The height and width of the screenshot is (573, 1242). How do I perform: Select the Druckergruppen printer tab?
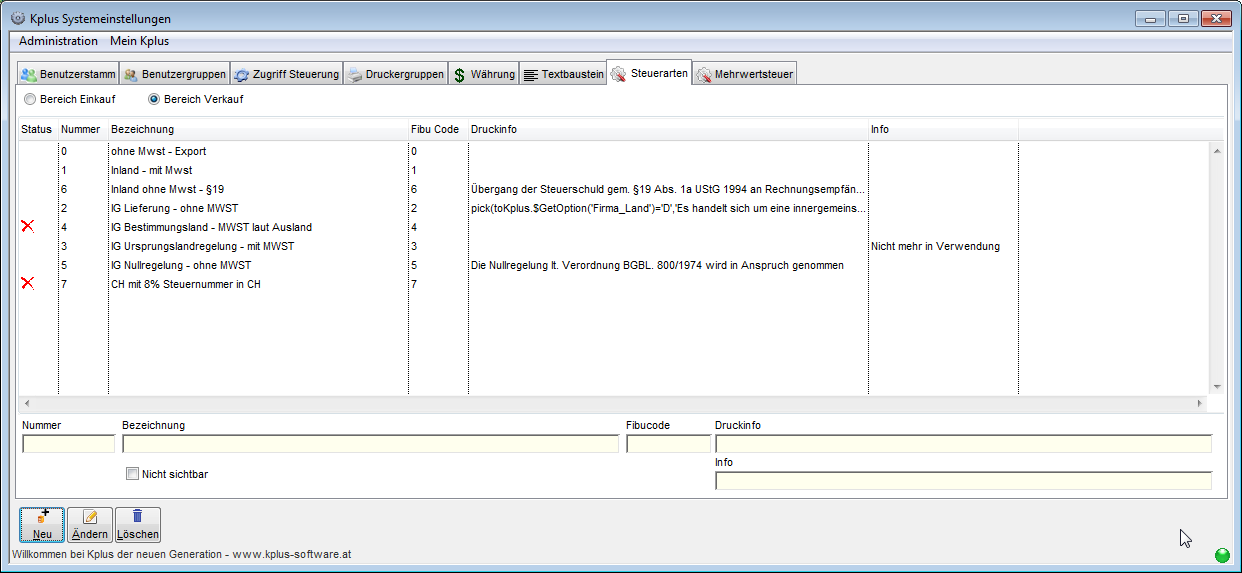(394, 75)
